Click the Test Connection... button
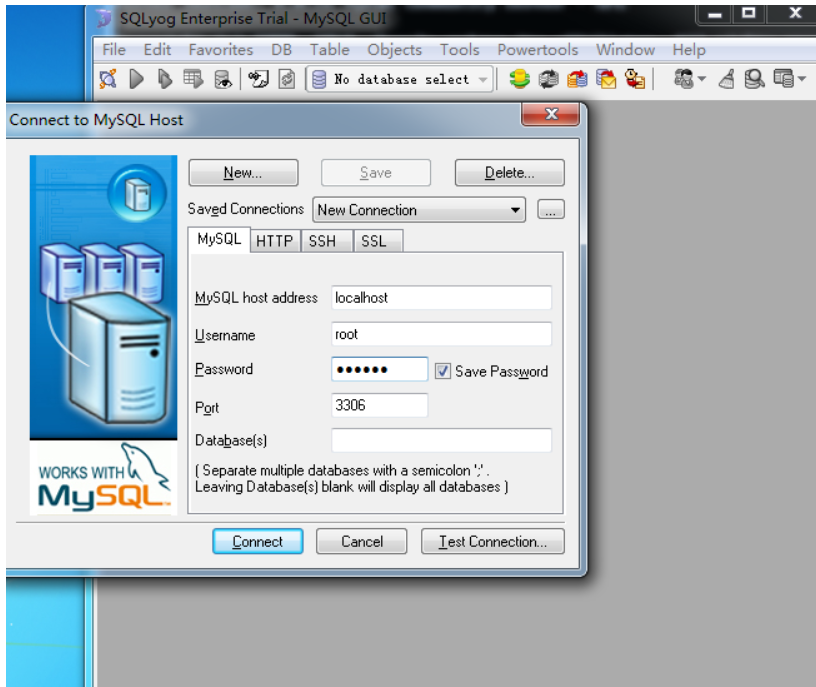 pyautogui.click(x=493, y=542)
